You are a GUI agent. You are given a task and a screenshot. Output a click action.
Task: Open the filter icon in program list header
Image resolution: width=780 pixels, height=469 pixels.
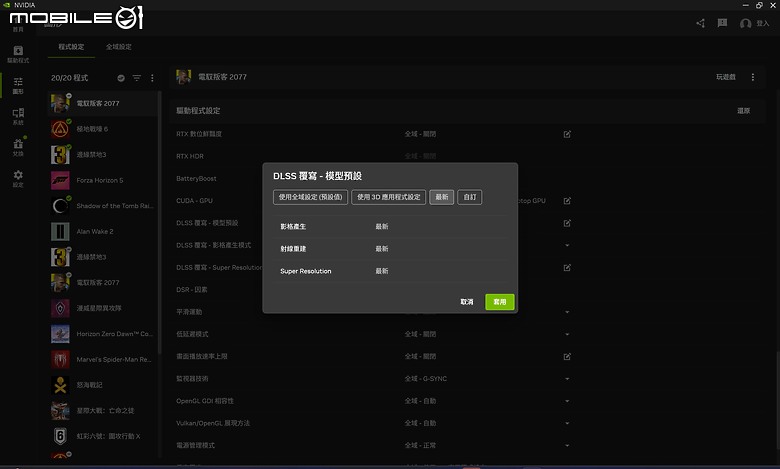(x=136, y=78)
